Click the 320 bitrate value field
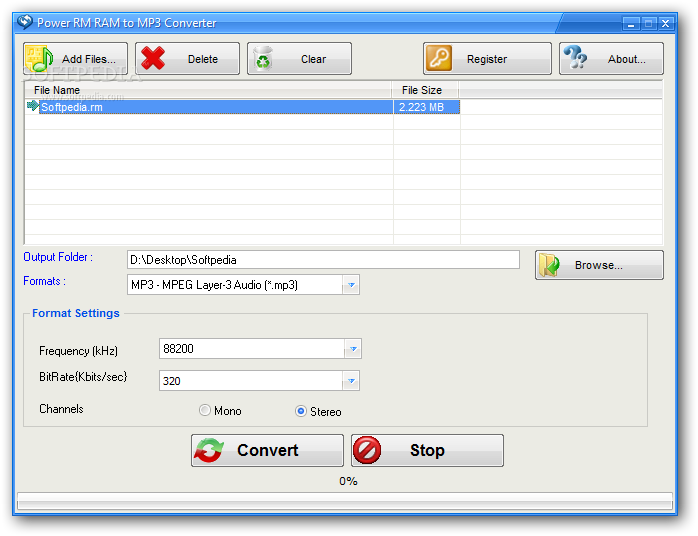The width and height of the screenshot is (698, 536). pos(251,381)
